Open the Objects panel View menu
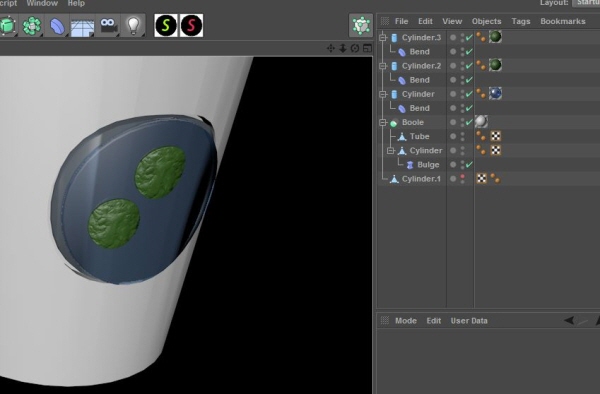This screenshot has height=394, width=600. pyautogui.click(x=452, y=21)
